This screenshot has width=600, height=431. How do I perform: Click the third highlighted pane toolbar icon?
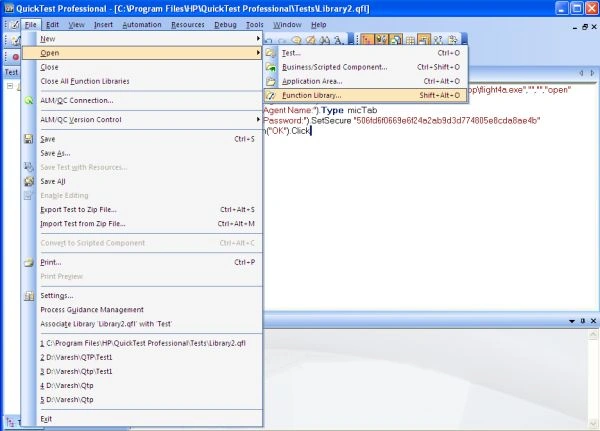coord(396,39)
